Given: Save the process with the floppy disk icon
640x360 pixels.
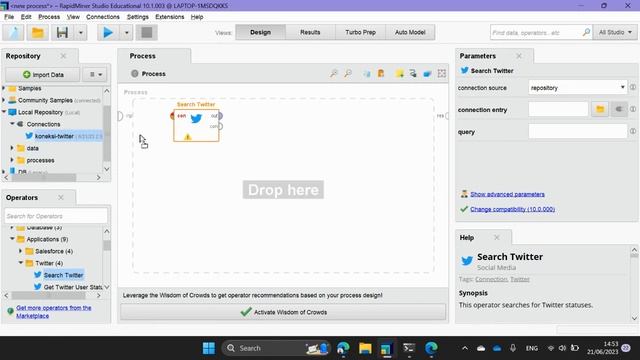Looking at the screenshot, I should tap(62, 33).
